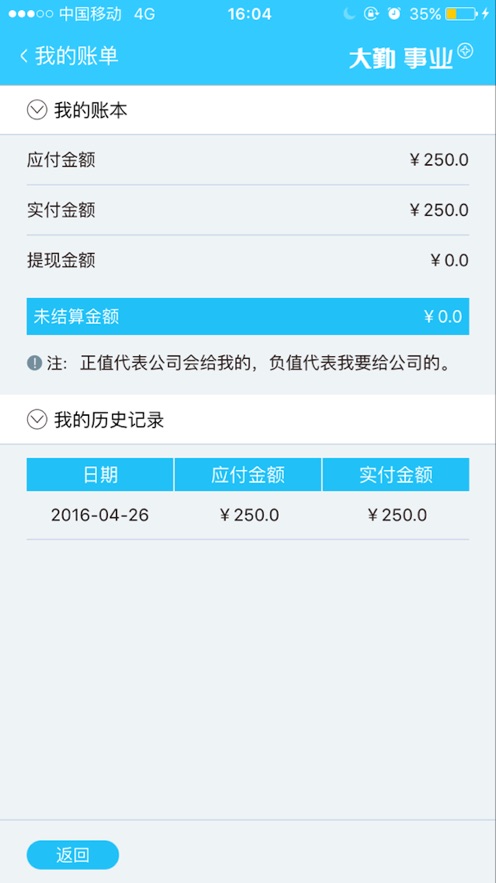Tap the rotation lock status icon

[370, 14]
